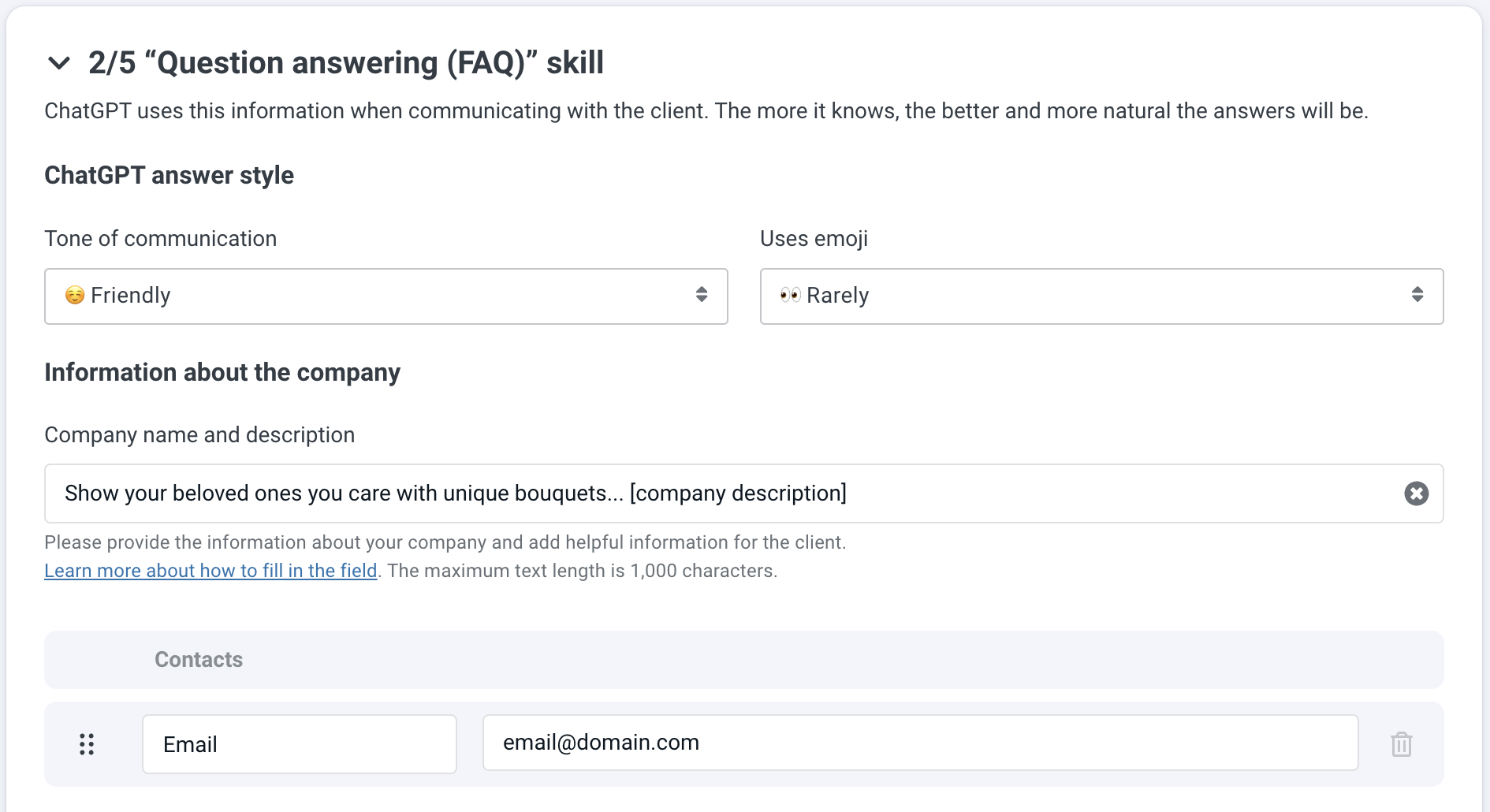
Task: Click the arrows on the Friendly select box
Action: [x=702, y=295]
